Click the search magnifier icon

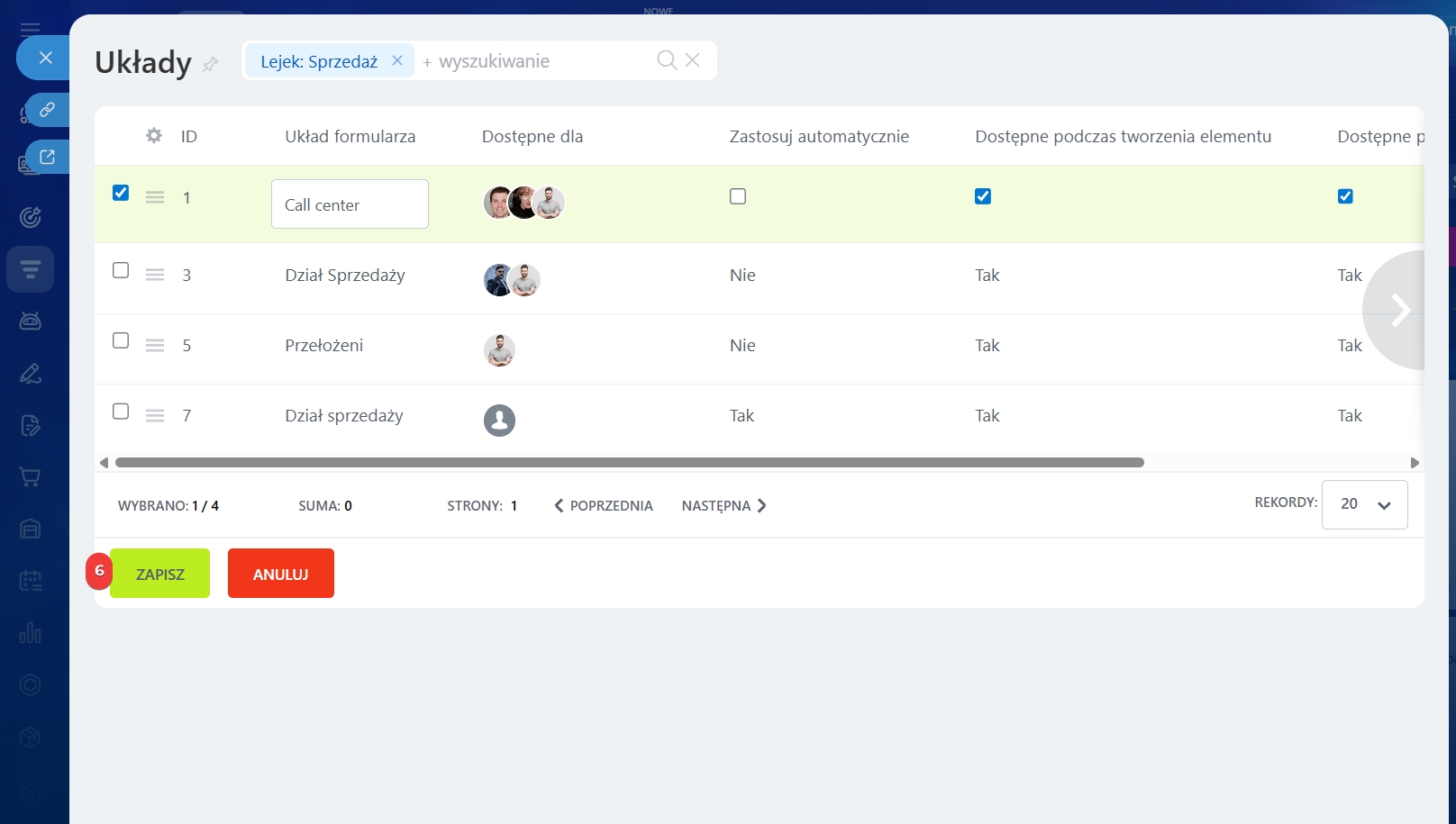click(666, 60)
